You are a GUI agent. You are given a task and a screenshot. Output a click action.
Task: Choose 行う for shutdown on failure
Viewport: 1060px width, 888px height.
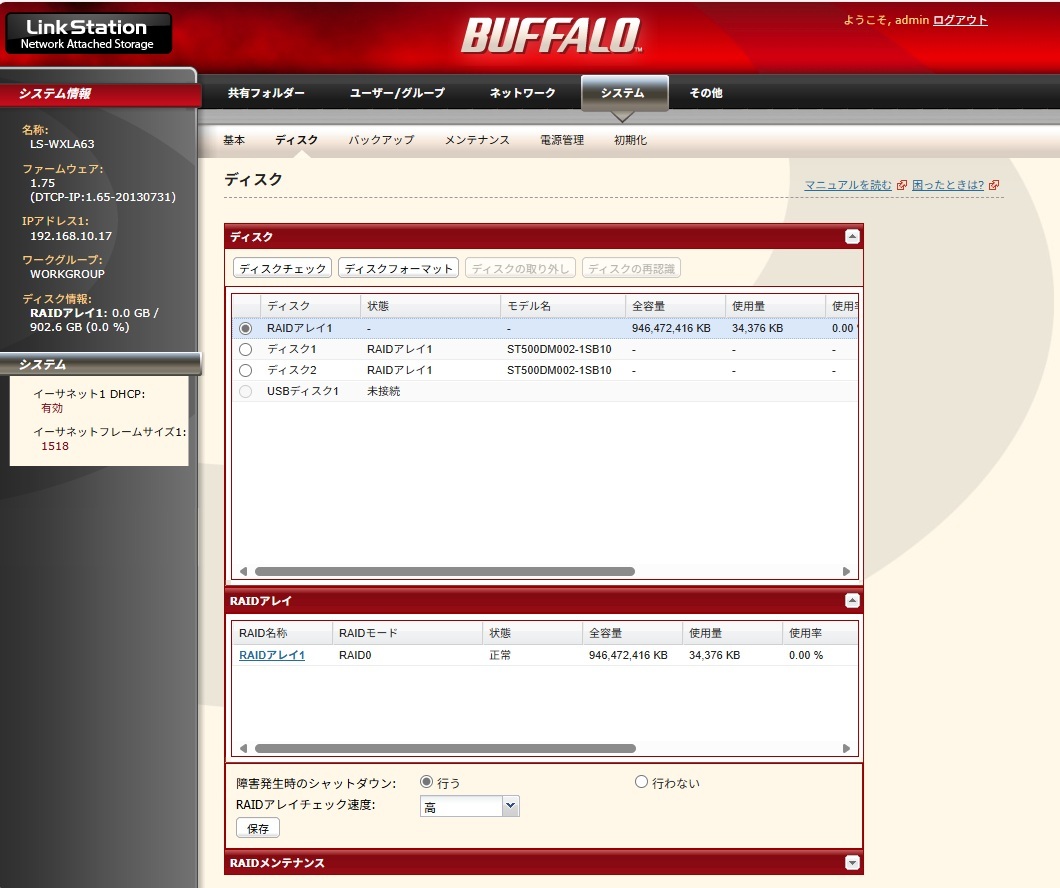click(427, 782)
